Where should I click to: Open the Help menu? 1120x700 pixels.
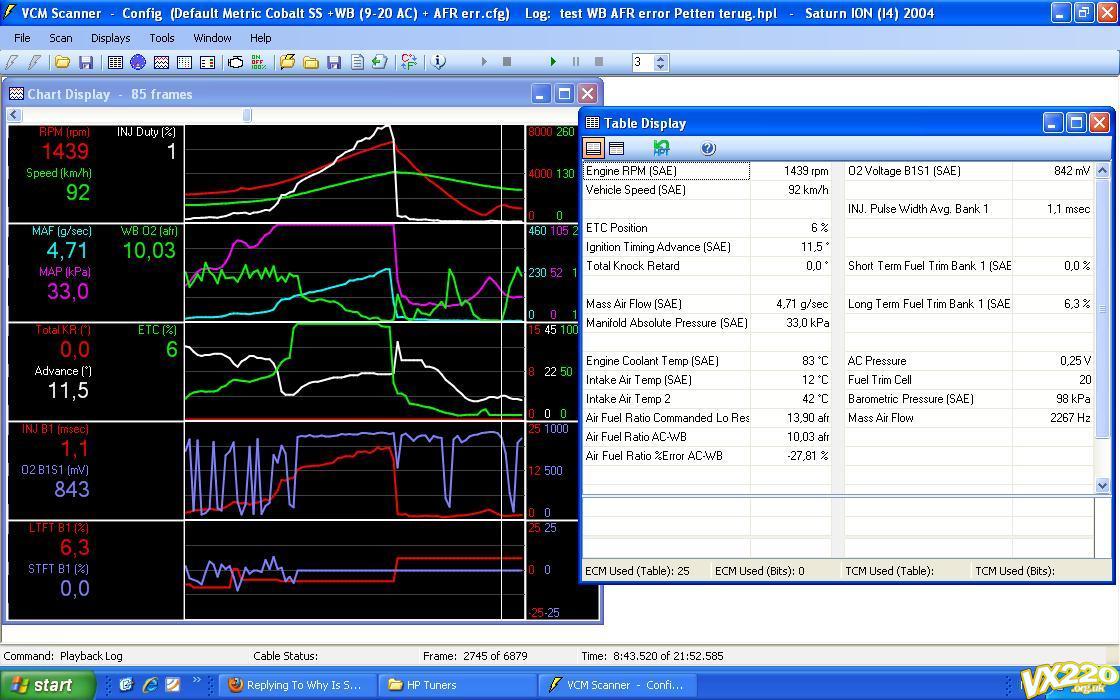[261, 38]
